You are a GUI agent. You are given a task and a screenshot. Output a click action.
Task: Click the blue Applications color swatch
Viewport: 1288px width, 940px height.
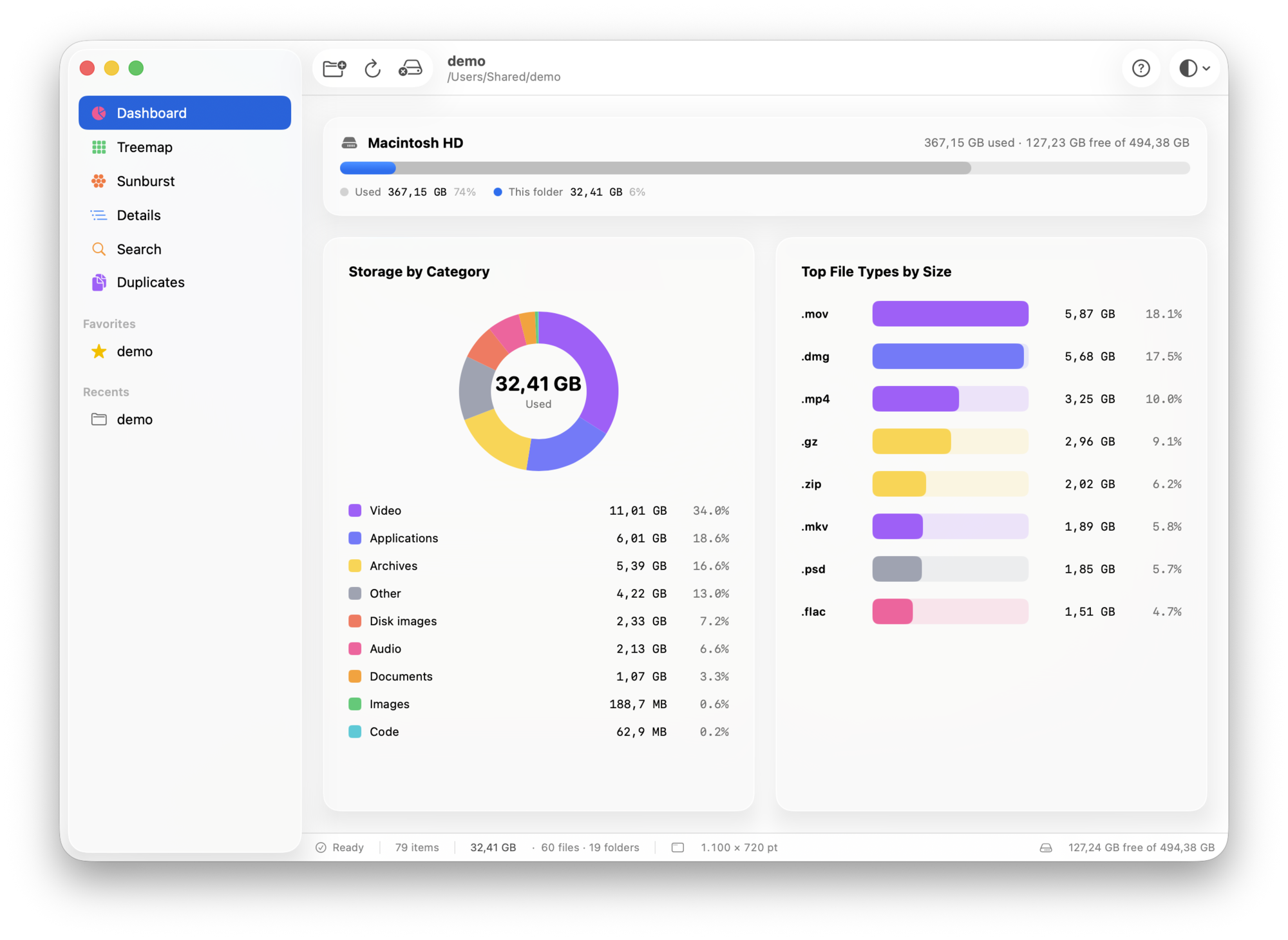point(355,538)
